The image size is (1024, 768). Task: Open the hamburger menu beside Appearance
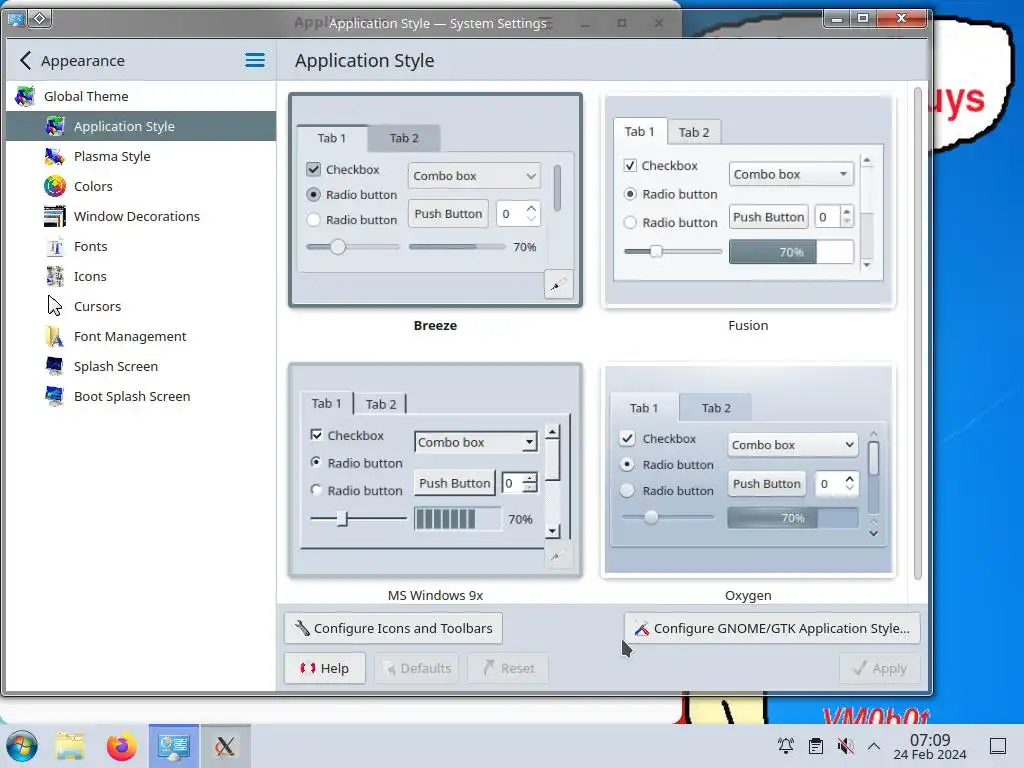255,61
